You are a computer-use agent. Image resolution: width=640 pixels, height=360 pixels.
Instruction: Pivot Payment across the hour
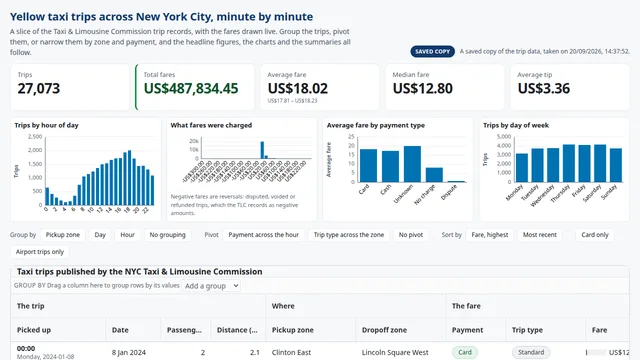click(x=264, y=235)
